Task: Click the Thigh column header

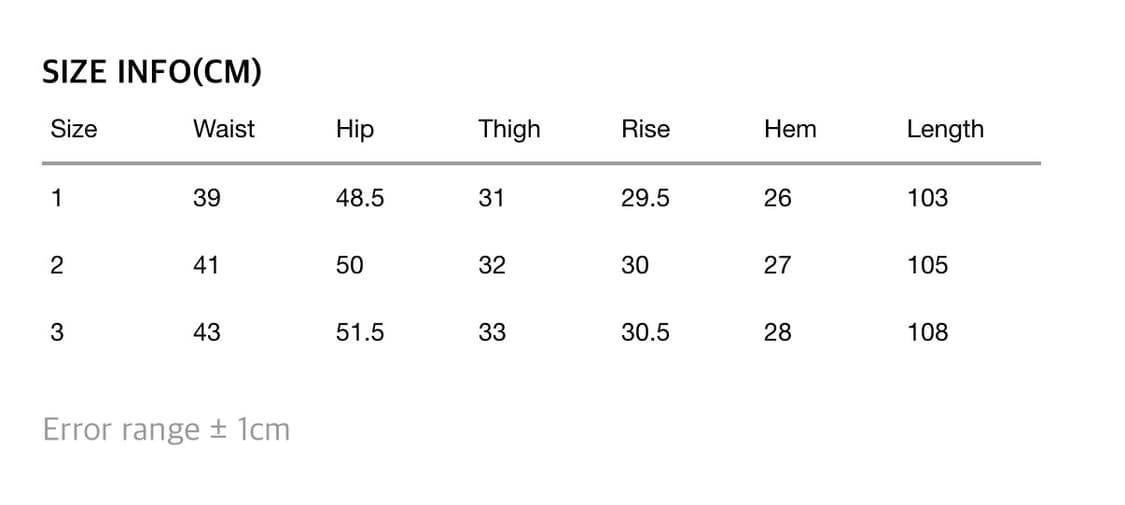Action: click(x=509, y=129)
